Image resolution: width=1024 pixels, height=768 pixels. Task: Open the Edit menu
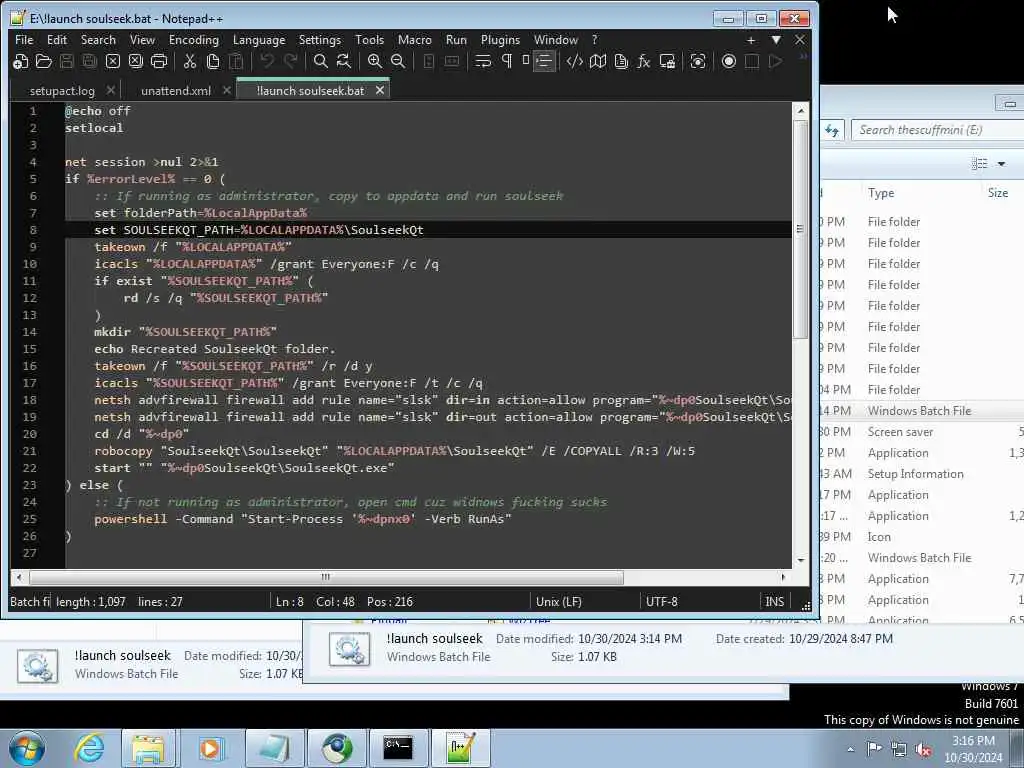[57, 40]
